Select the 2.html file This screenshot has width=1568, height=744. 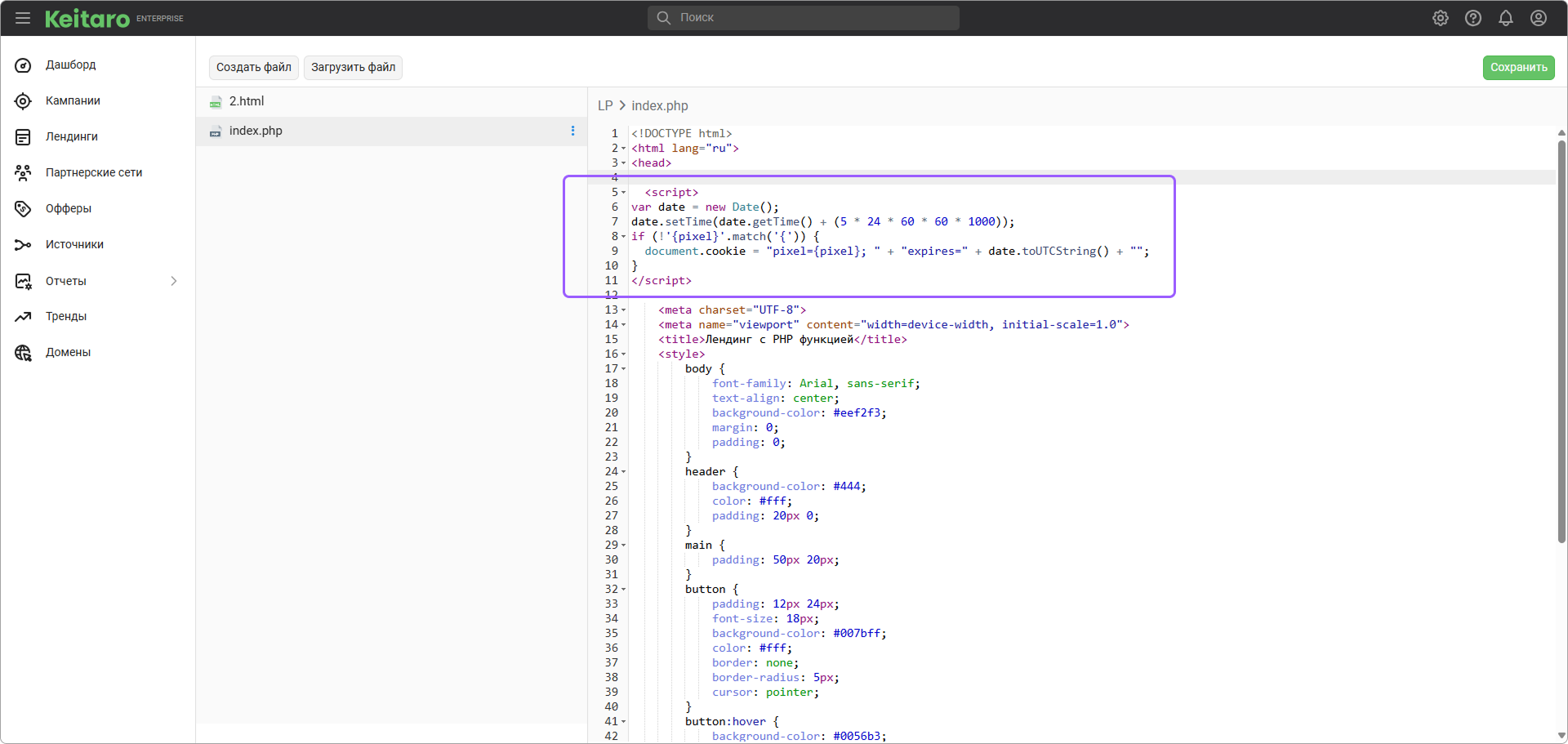(392, 101)
